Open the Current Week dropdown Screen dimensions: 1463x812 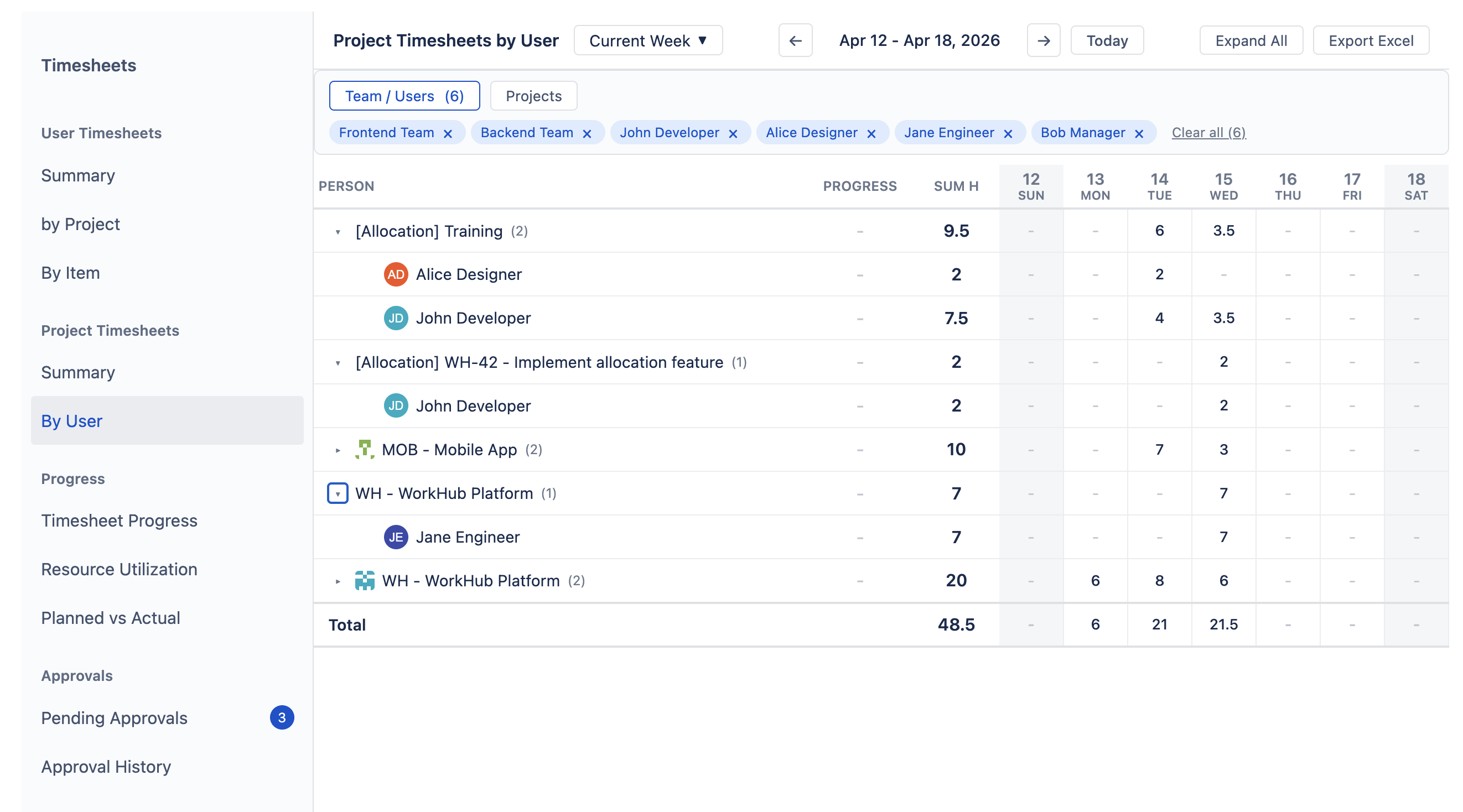(648, 40)
